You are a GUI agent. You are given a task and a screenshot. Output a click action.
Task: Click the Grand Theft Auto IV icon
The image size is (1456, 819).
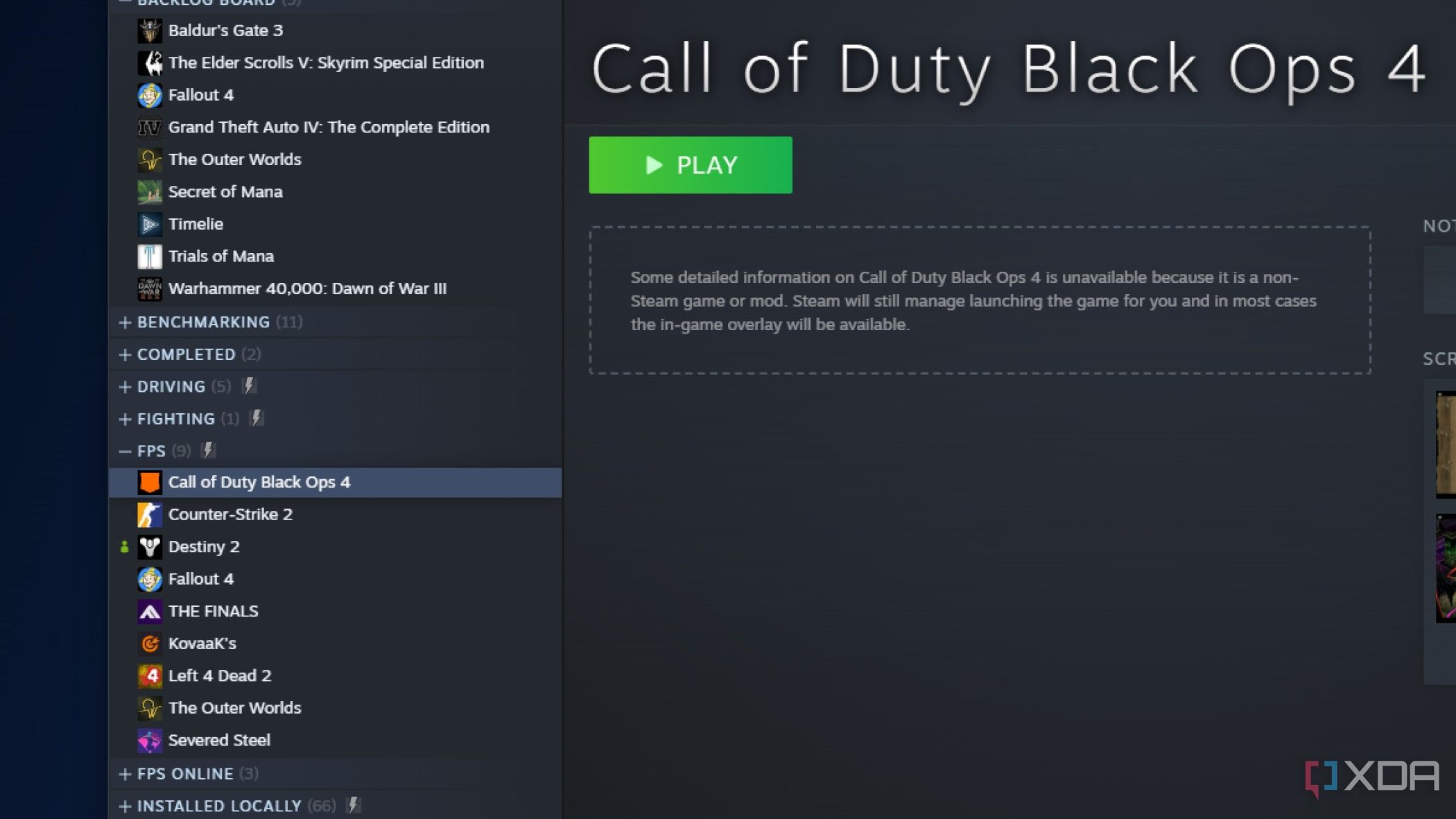150,128
